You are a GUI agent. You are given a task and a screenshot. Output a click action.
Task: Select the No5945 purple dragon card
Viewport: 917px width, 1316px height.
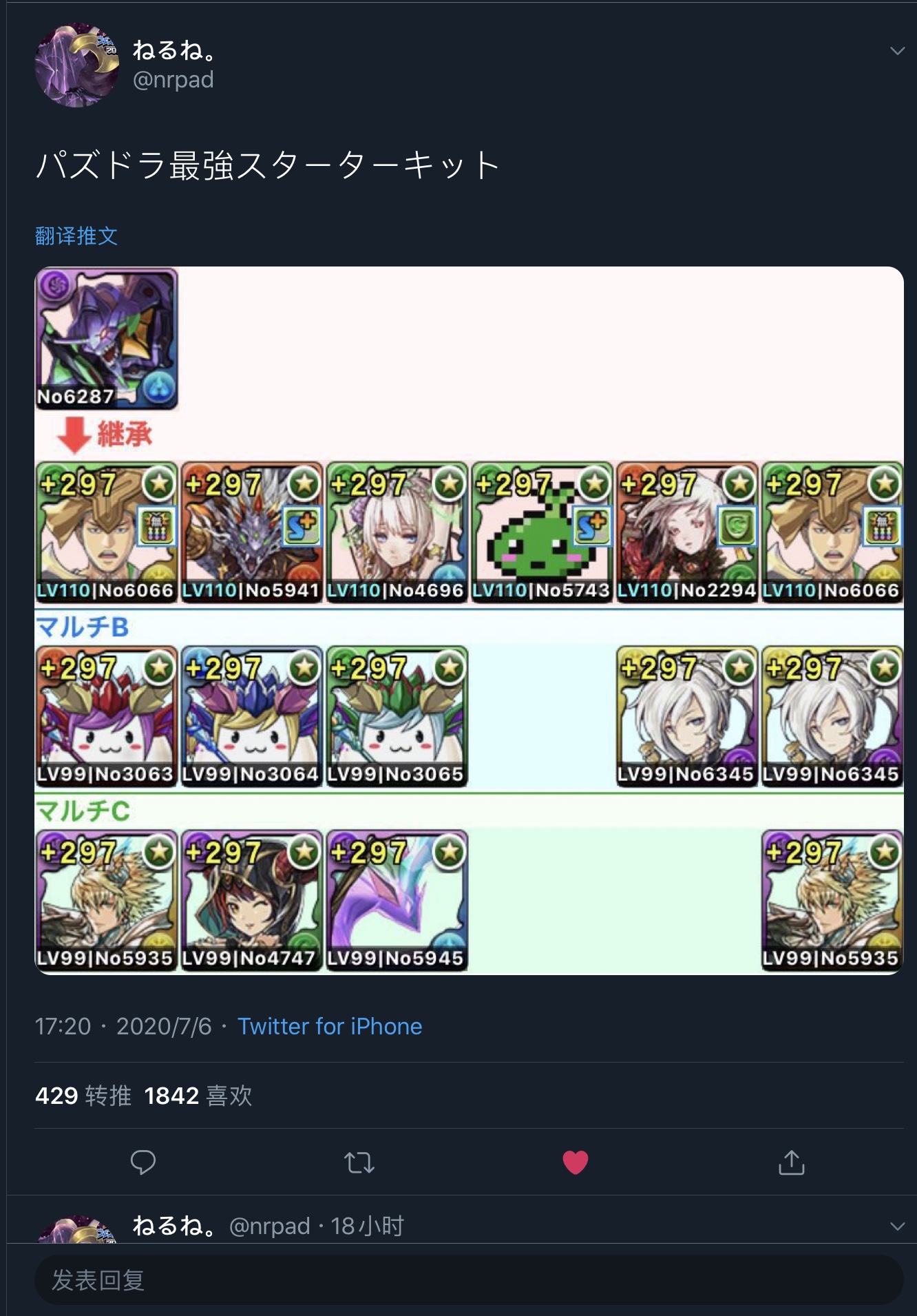click(x=397, y=901)
